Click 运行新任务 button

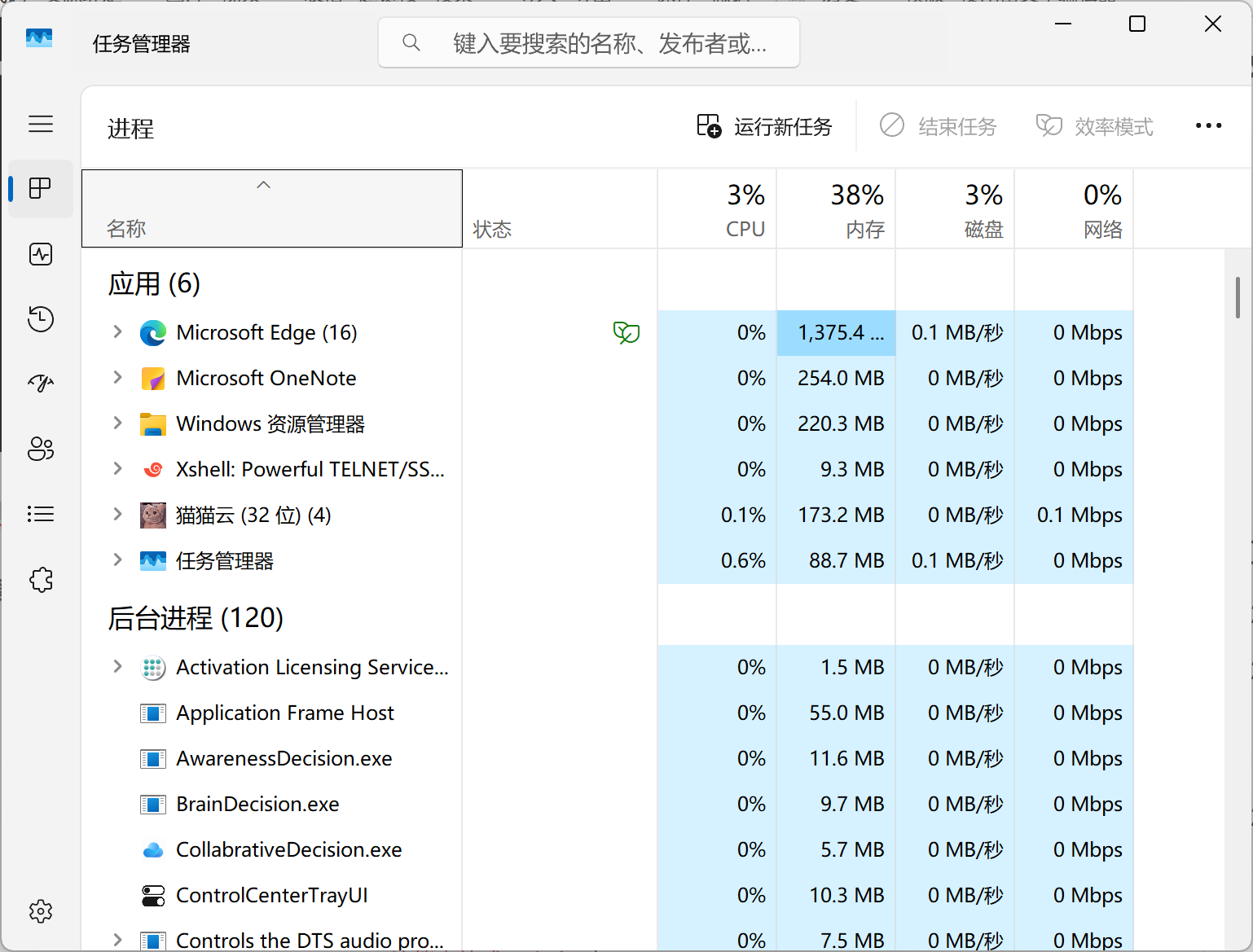coord(764,126)
